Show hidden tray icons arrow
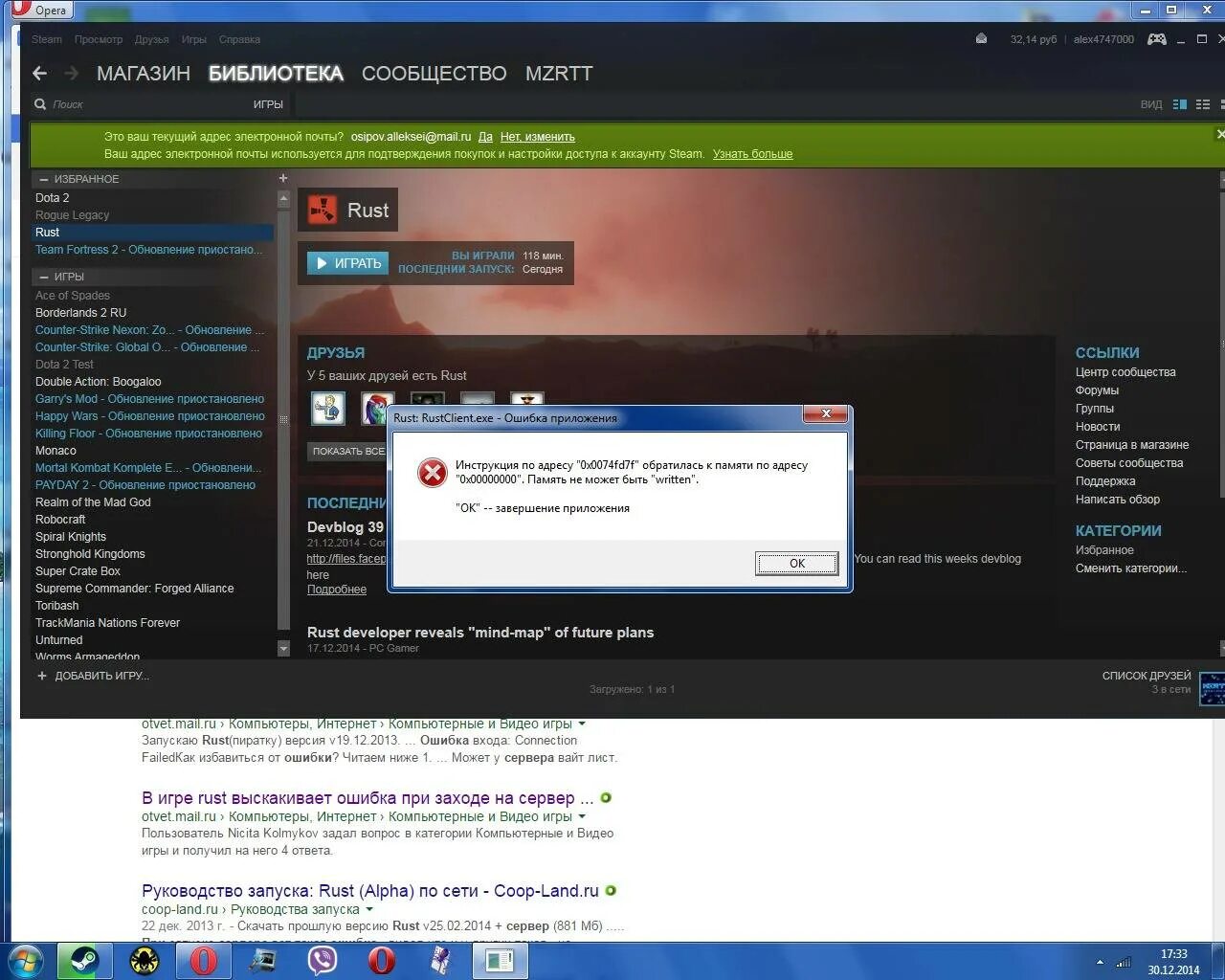1225x980 pixels. point(1100,962)
